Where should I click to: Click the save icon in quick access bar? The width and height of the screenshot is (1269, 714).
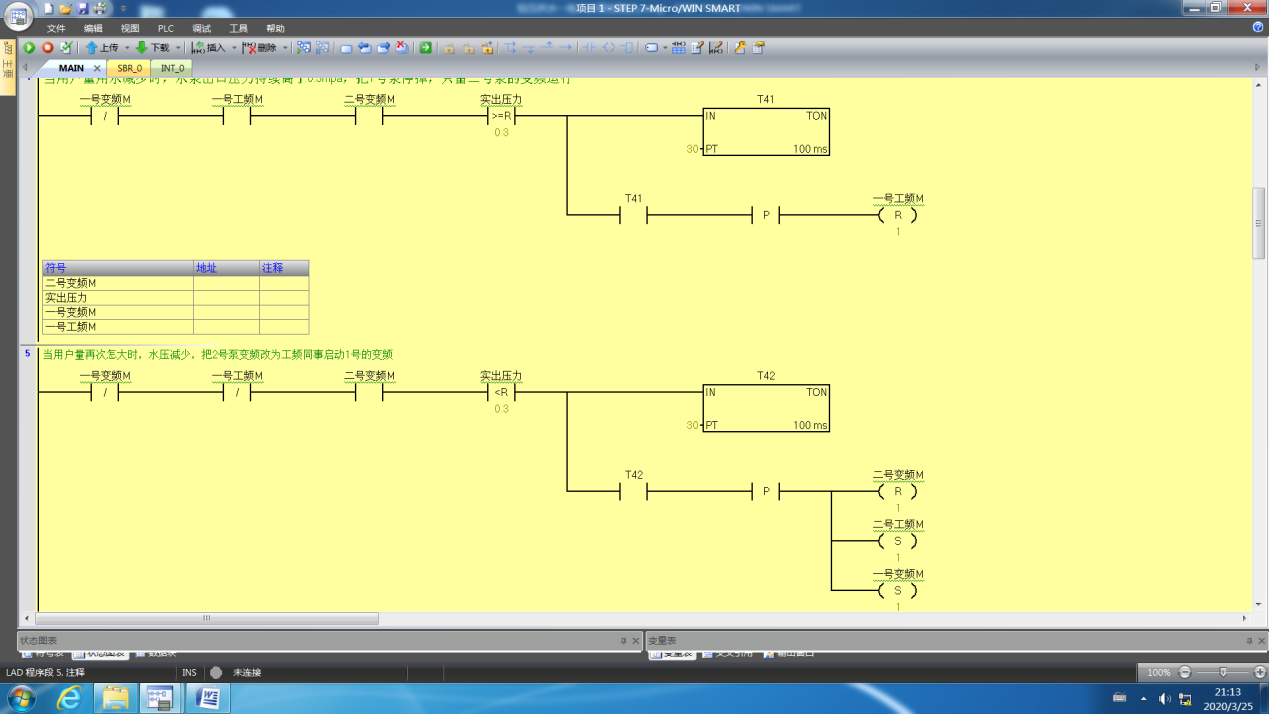83,9
